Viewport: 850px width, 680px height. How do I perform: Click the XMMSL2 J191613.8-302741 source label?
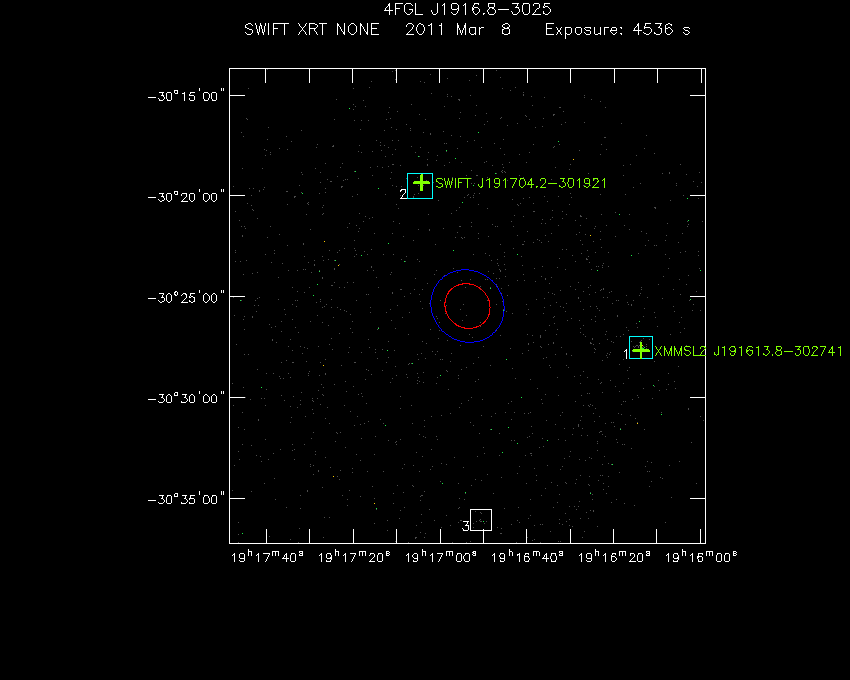coord(749,351)
